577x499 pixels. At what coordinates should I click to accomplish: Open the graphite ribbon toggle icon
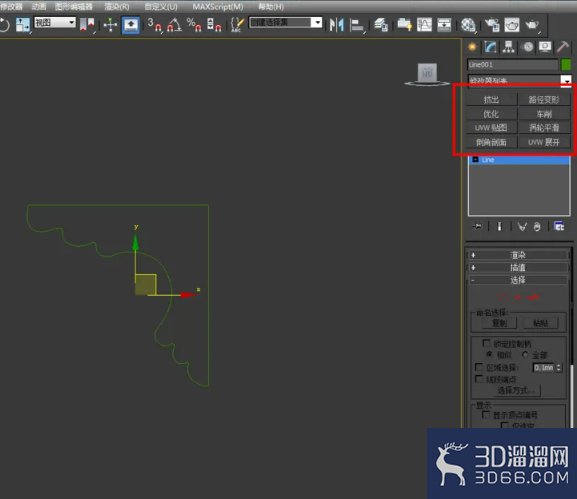(405, 25)
